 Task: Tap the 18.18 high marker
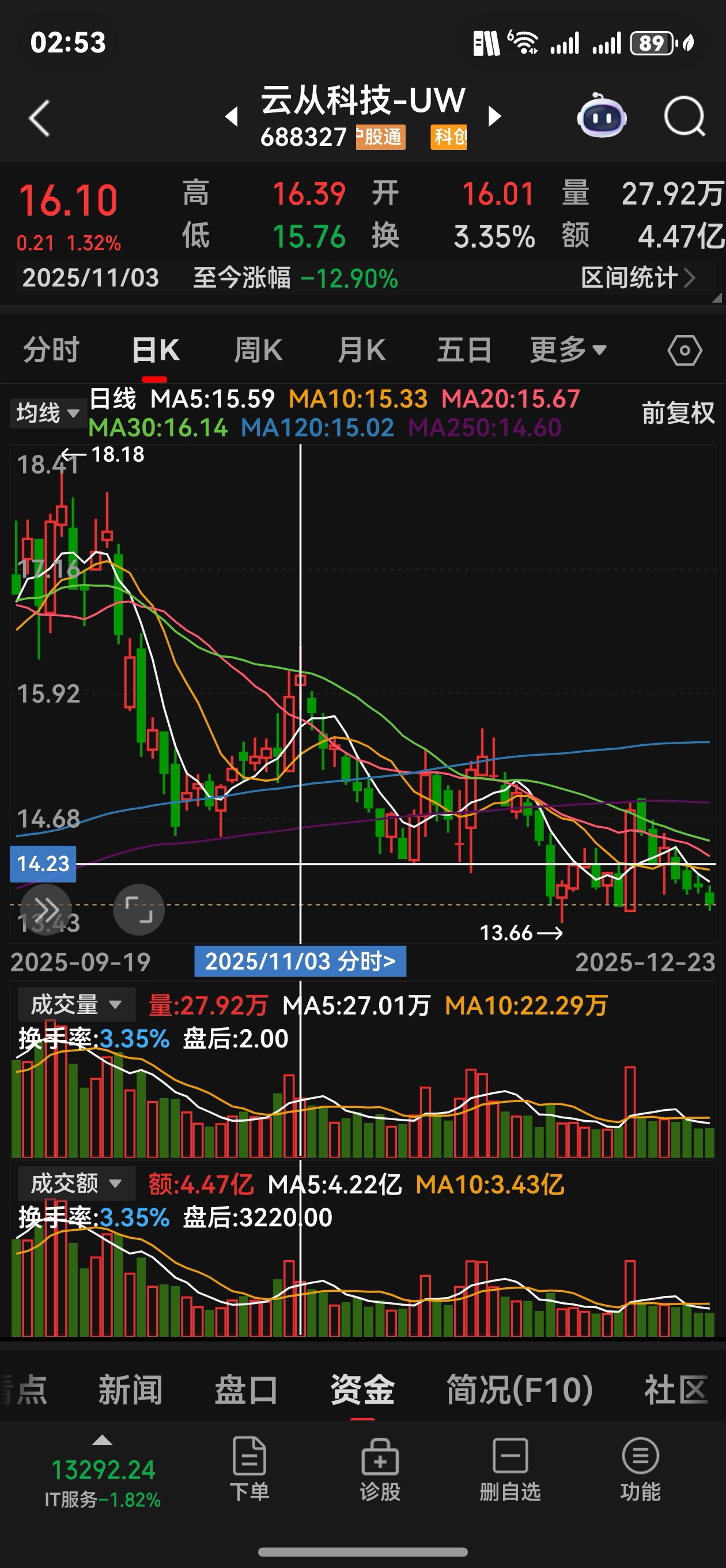pos(103,454)
